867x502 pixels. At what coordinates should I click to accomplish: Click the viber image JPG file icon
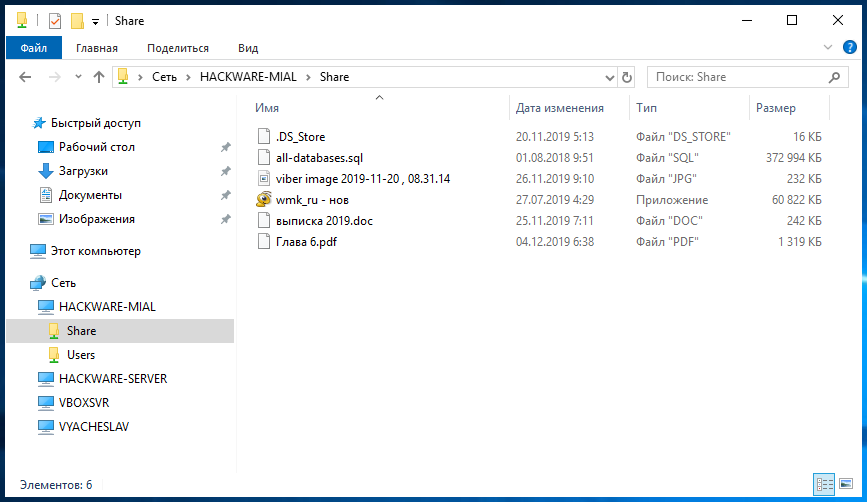[x=264, y=178]
